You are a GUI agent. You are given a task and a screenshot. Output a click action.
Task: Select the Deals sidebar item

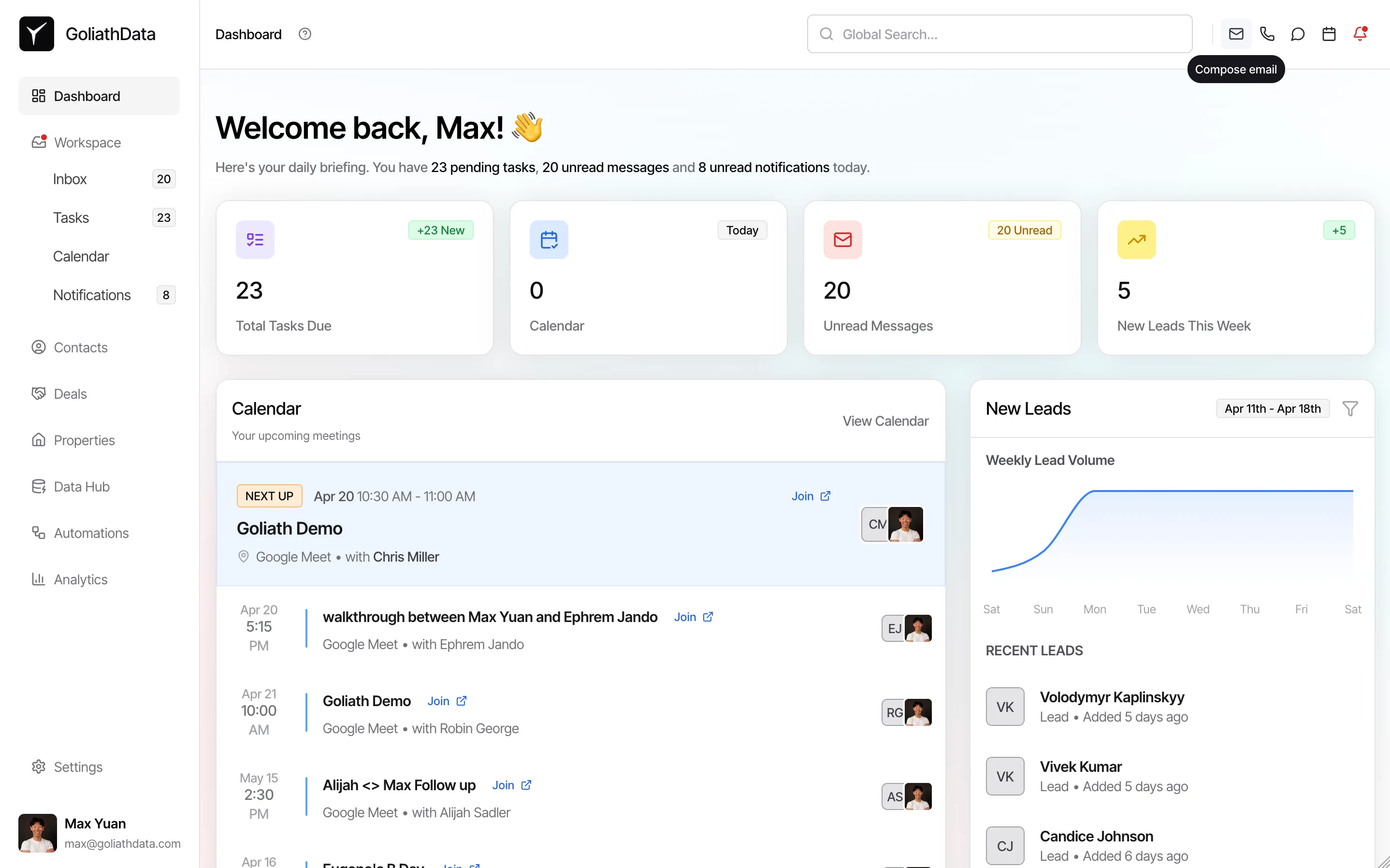[70, 394]
